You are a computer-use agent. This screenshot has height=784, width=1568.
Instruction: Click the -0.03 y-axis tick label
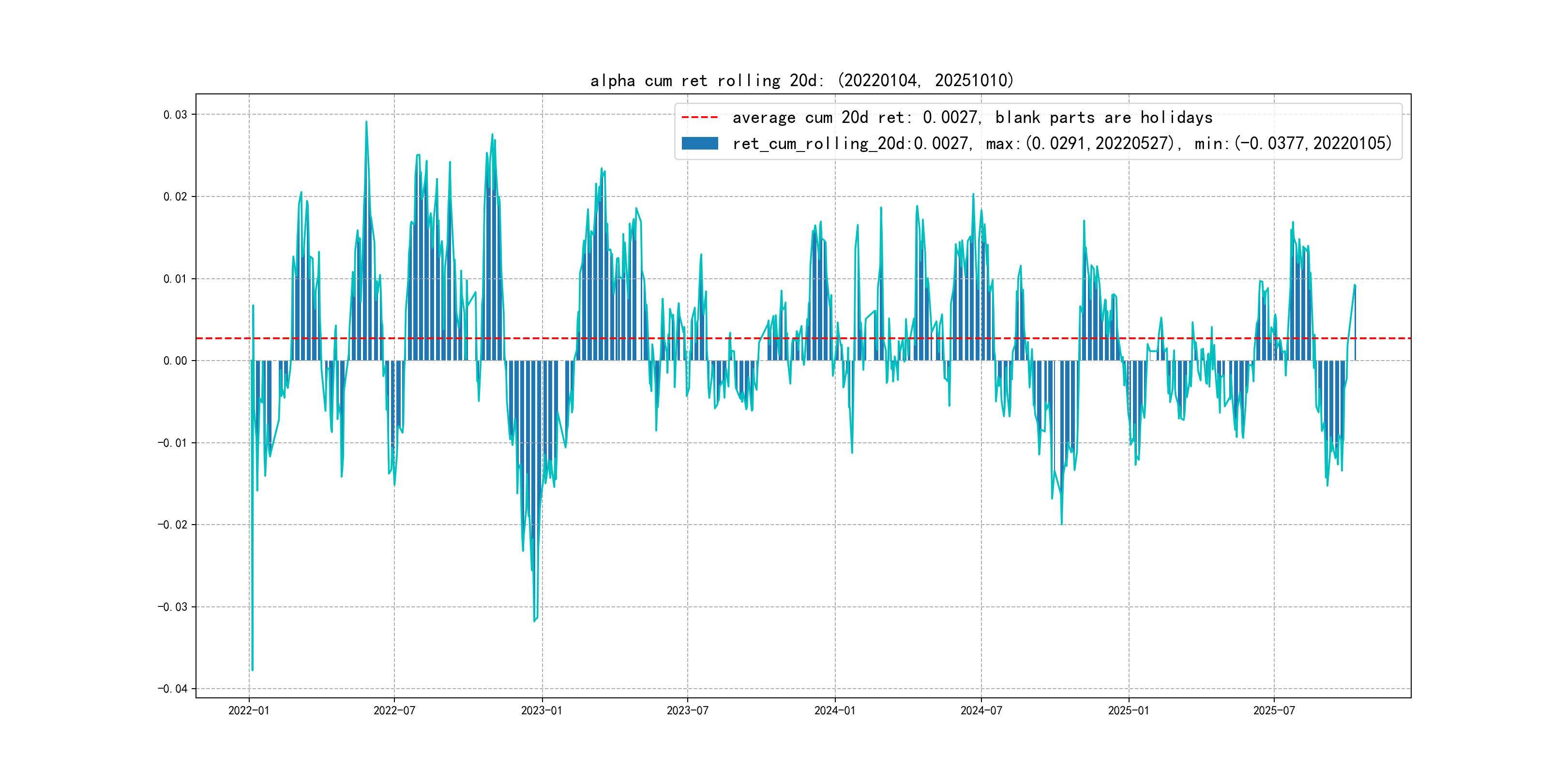pyautogui.click(x=172, y=607)
